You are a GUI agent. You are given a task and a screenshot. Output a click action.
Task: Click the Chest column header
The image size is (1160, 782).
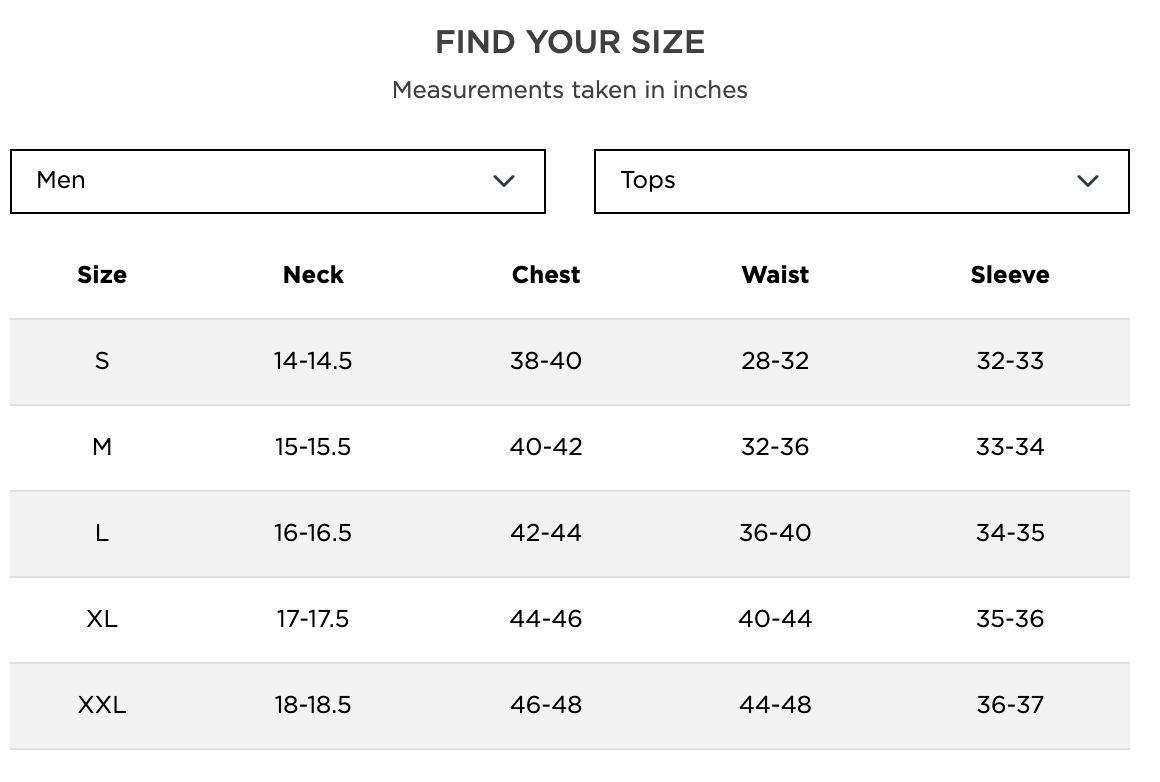(546, 275)
